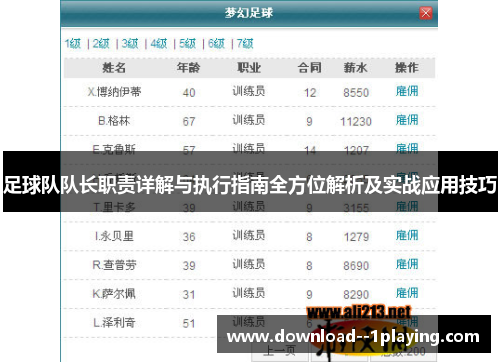This screenshot has width=500, height=362.
Task: Click age 31 in K.萨尔佩 row
Action: coord(189,295)
